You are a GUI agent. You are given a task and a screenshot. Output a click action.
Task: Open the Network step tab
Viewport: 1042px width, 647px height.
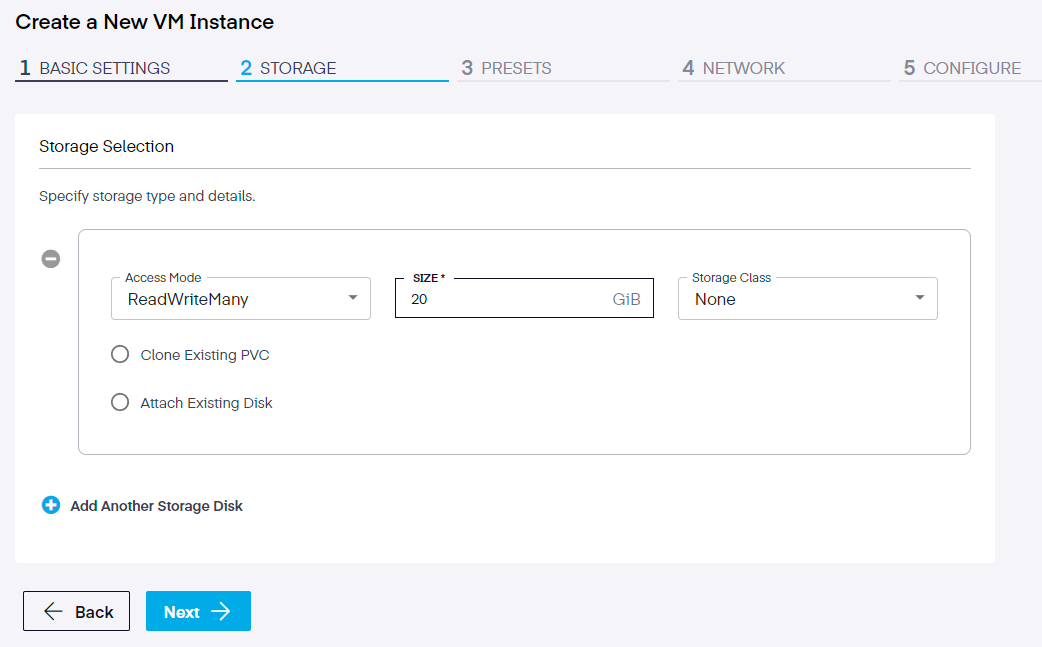click(x=743, y=68)
